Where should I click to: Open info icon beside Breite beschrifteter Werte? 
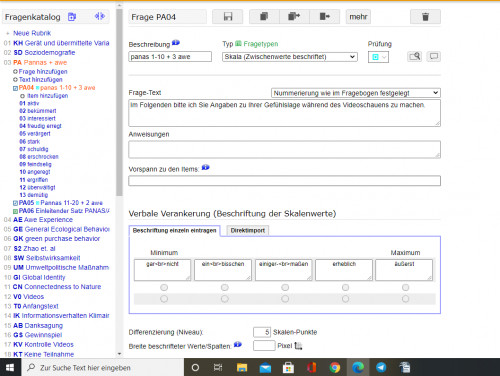(238, 345)
